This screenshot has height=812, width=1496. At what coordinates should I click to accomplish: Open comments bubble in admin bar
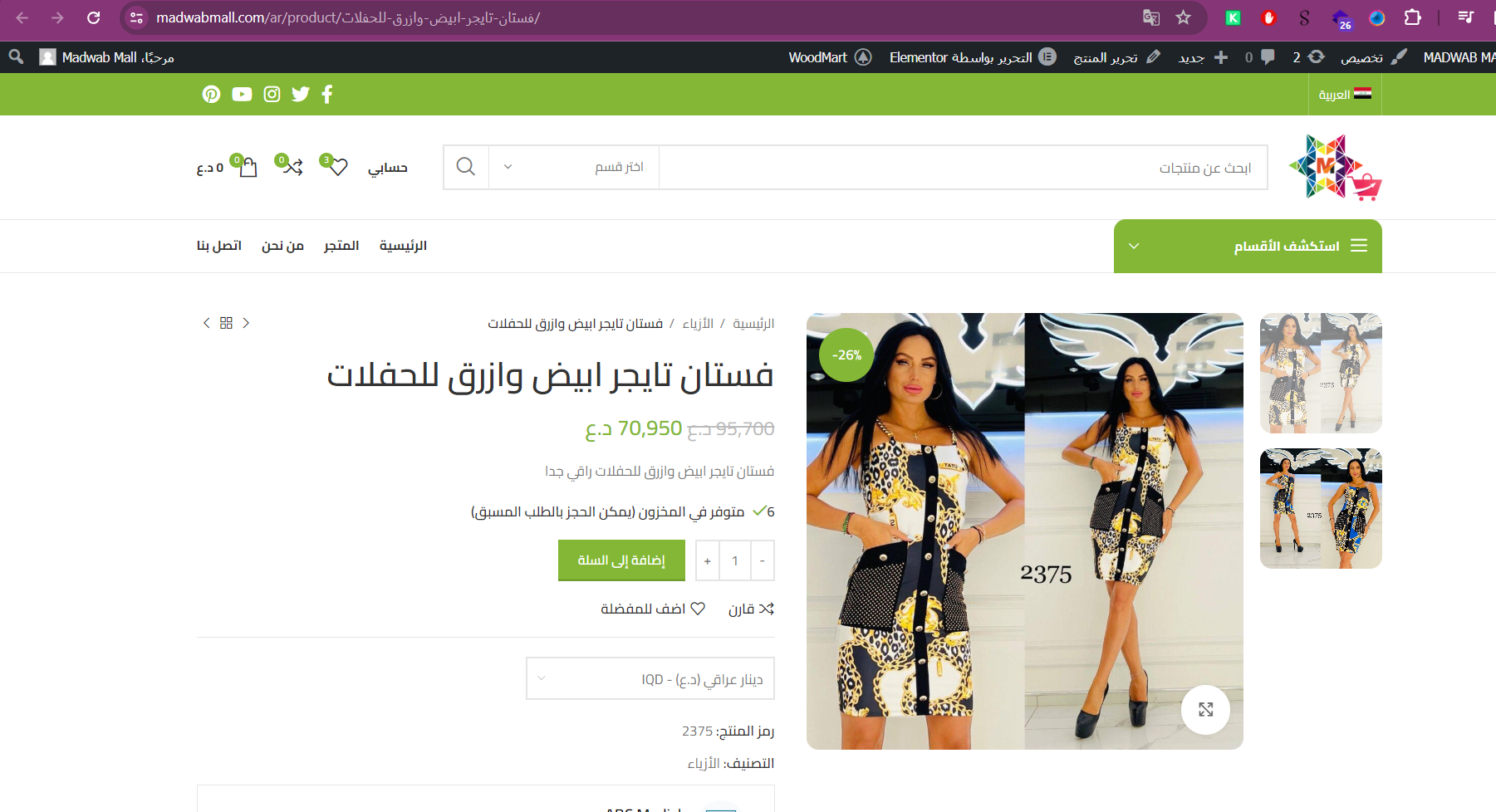(1260, 57)
